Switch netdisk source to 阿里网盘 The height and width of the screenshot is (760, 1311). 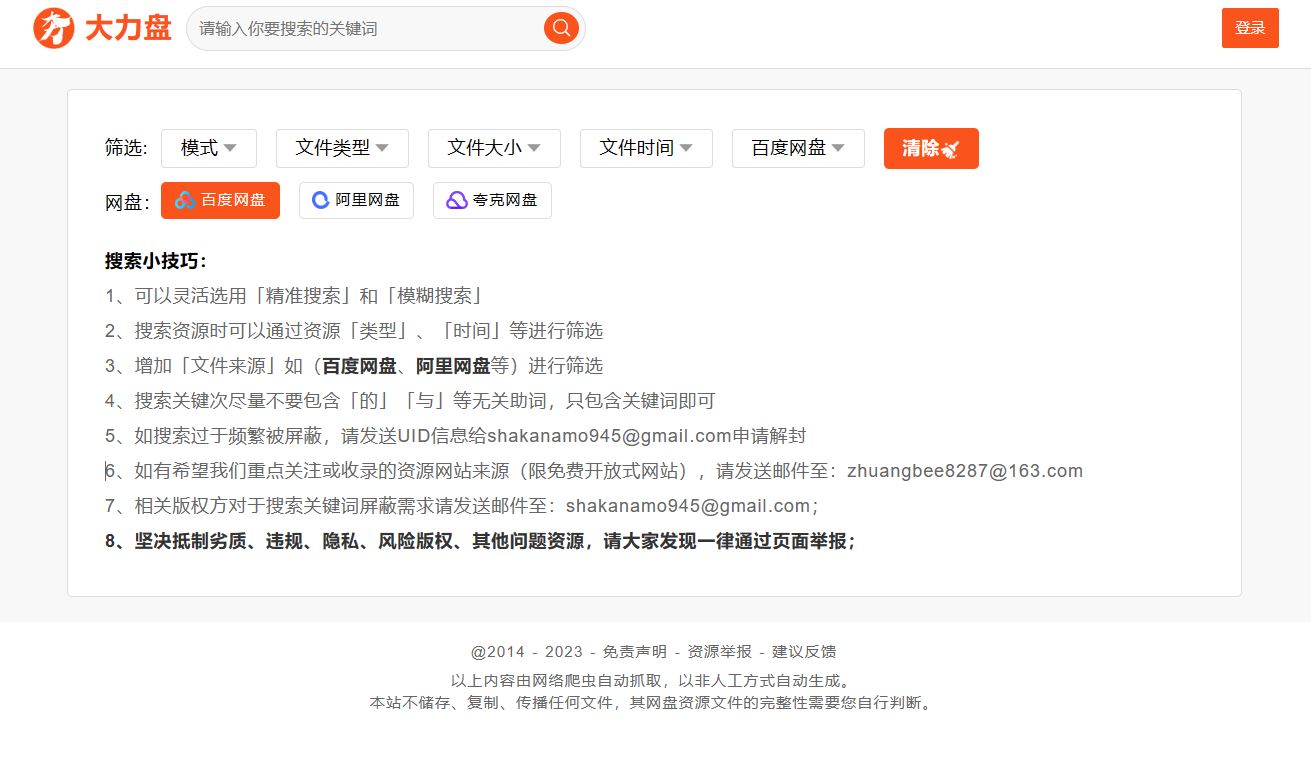356,200
